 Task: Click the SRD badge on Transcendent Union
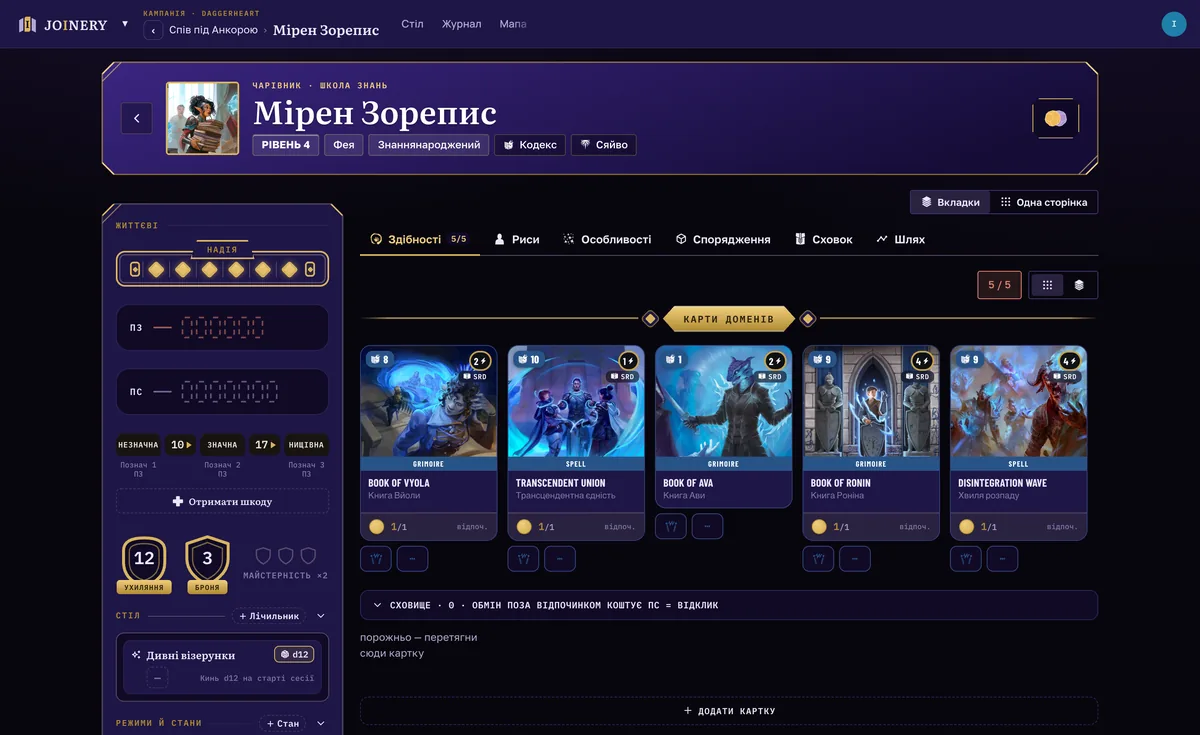[623, 377]
